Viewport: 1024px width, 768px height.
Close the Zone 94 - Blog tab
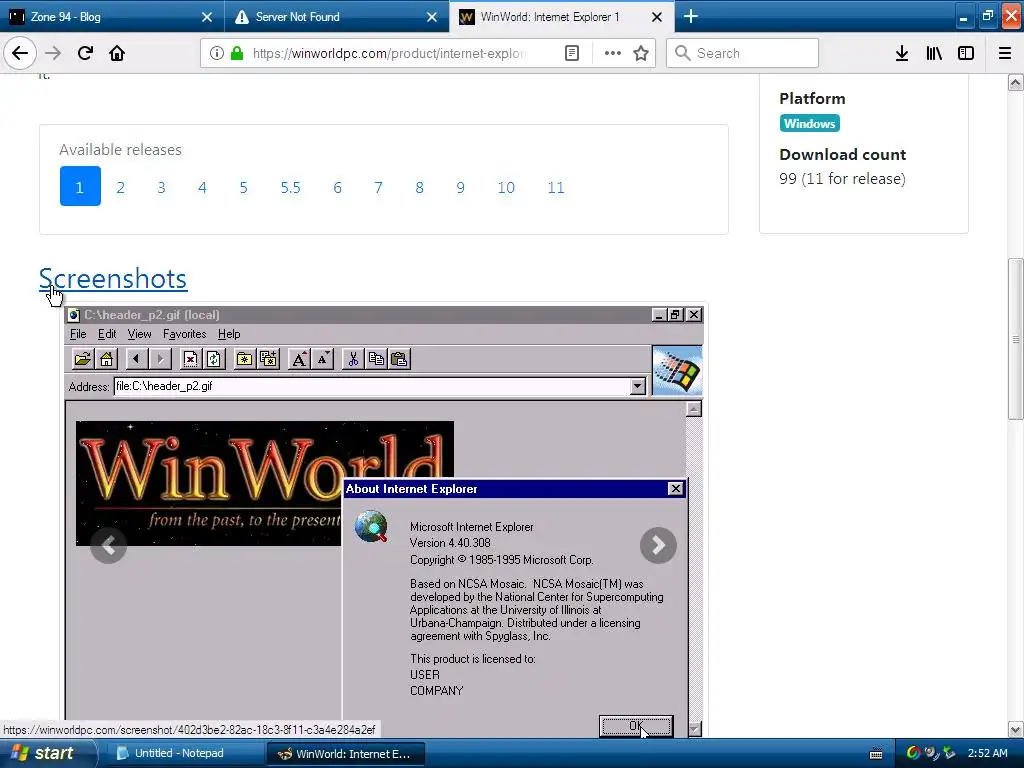pos(206,17)
